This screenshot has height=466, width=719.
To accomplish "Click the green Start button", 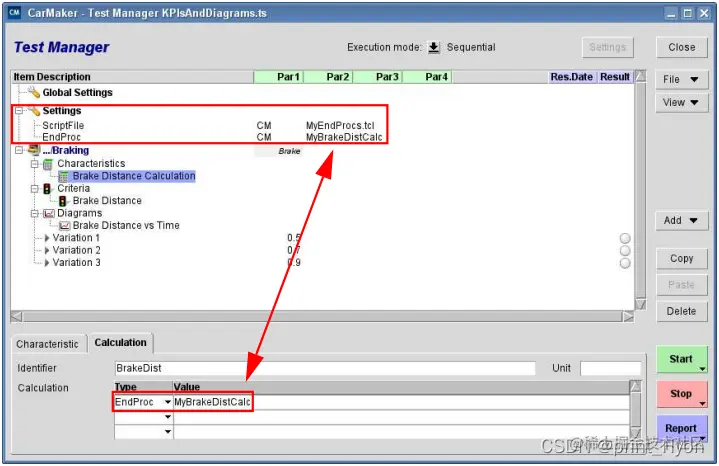I will click(681, 359).
